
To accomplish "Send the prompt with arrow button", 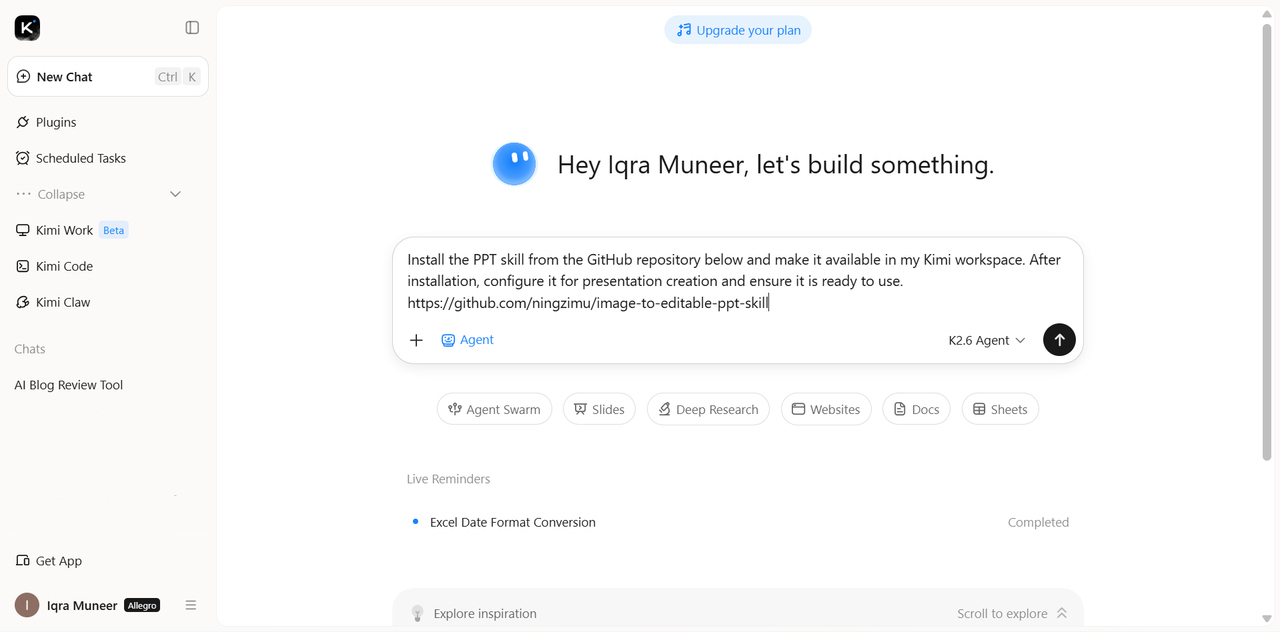I will point(1059,340).
